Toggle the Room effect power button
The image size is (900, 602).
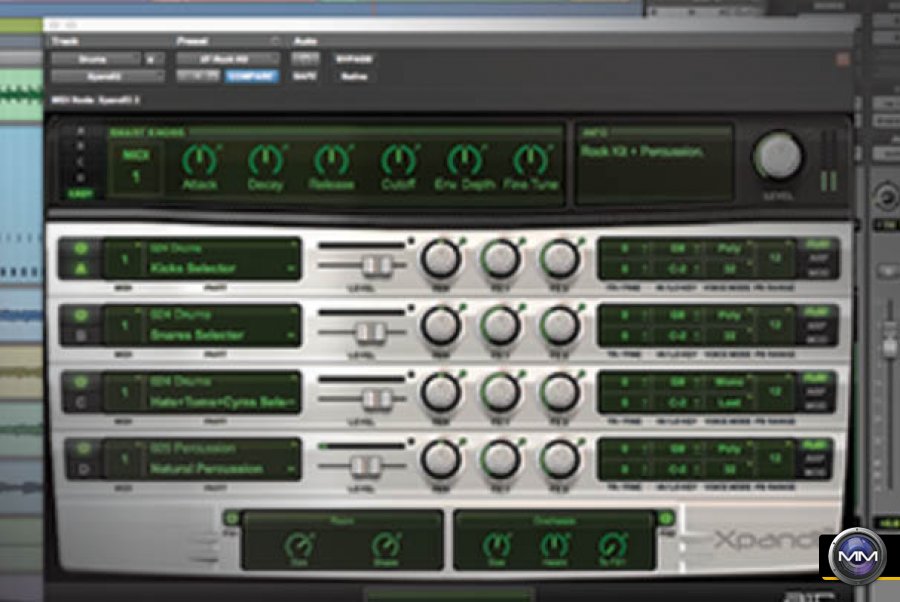(231, 518)
